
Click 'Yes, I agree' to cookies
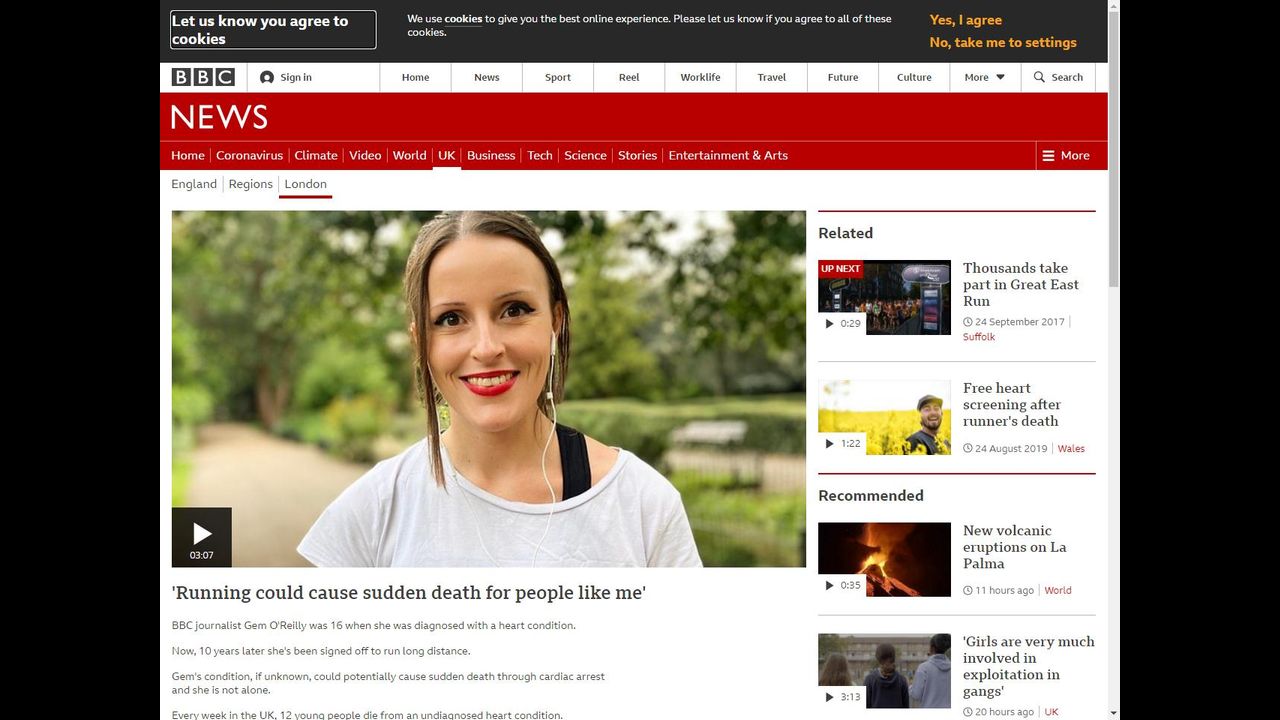965,20
